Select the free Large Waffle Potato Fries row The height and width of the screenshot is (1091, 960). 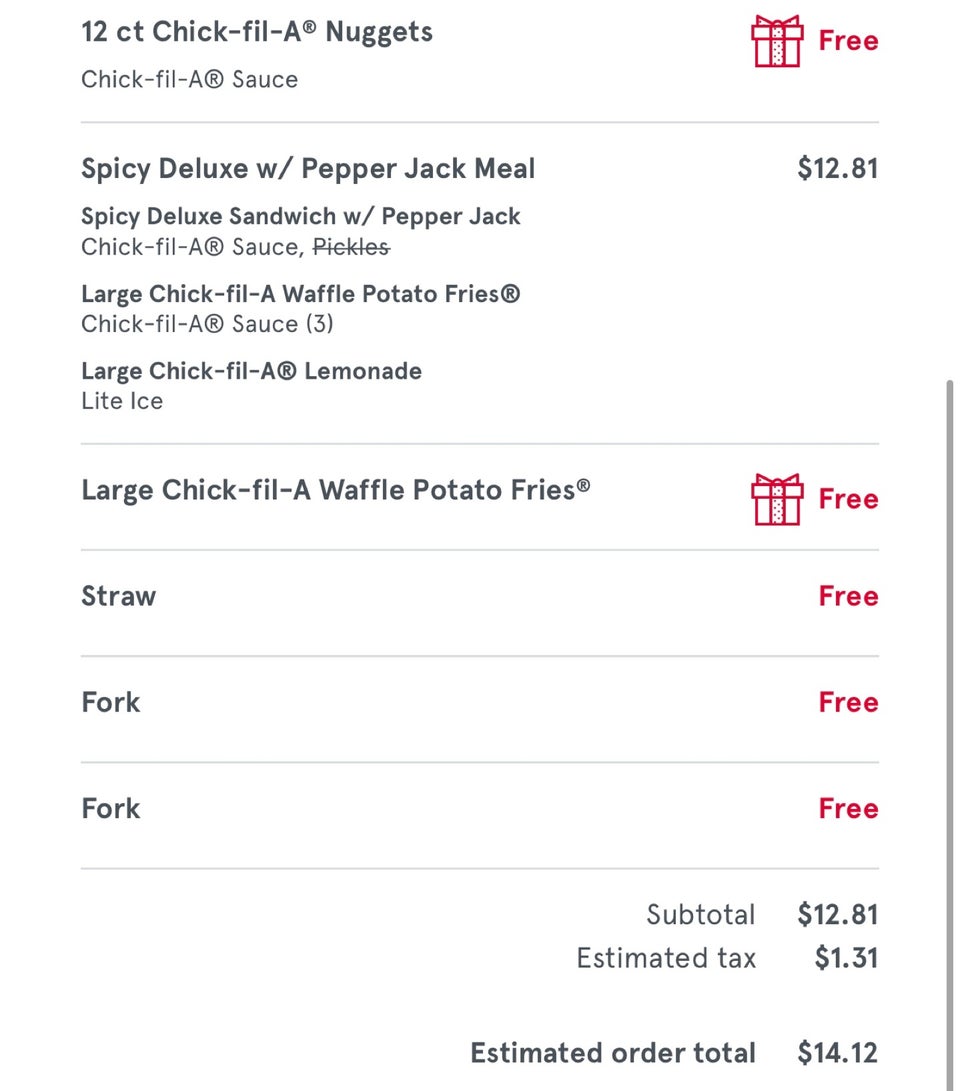click(x=335, y=490)
